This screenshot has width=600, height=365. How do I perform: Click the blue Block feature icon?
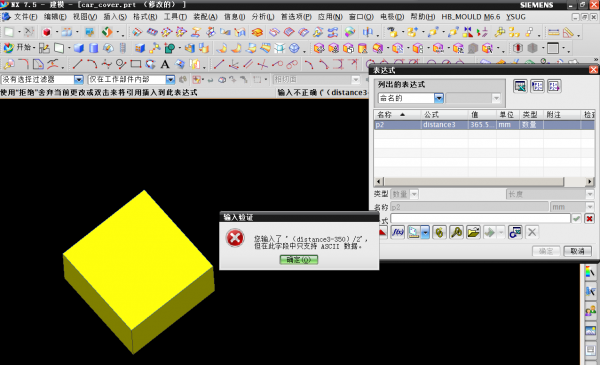coord(79,48)
